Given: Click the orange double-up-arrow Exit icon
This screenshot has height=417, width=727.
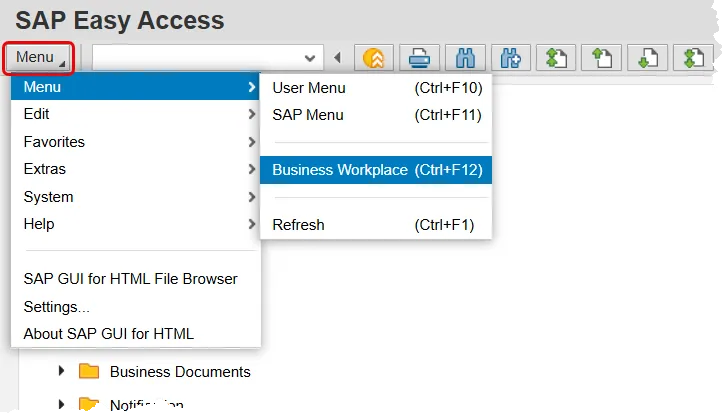Looking at the screenshot, I should tap(374, 58).
